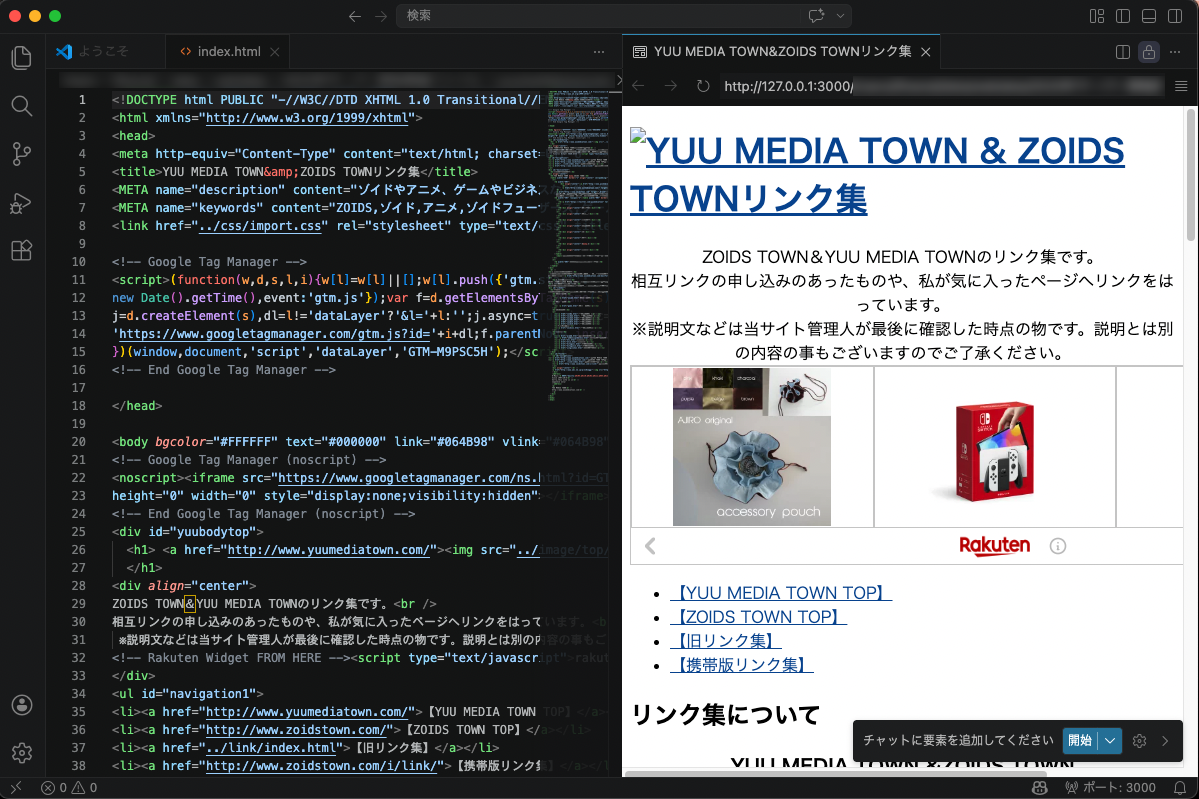1199x799 pixels.
Task: Click the googletagmanager gtm.js URL on line 14
Action: (x=275, y=333)
